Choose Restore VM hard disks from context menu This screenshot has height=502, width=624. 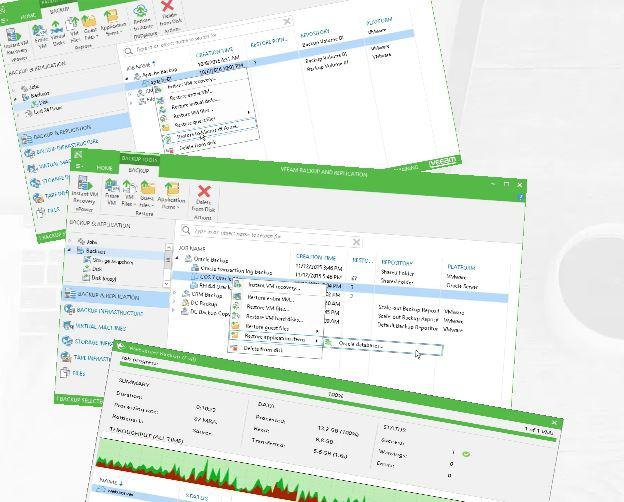coord(277,318)
